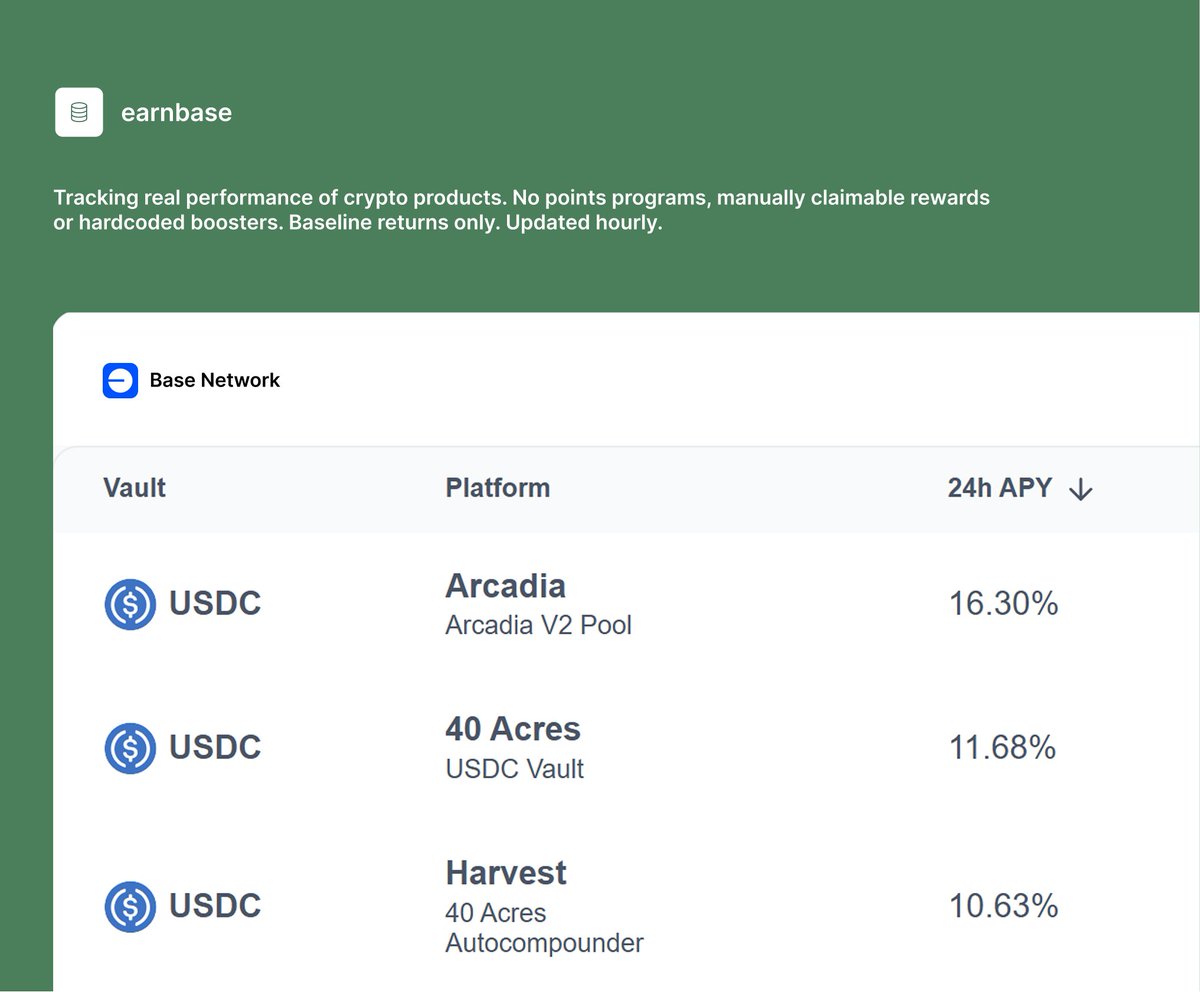Select USDC text in the 40 Acres USDC Vault row
The image size is (1200, 992).
[x=215, y=748]
